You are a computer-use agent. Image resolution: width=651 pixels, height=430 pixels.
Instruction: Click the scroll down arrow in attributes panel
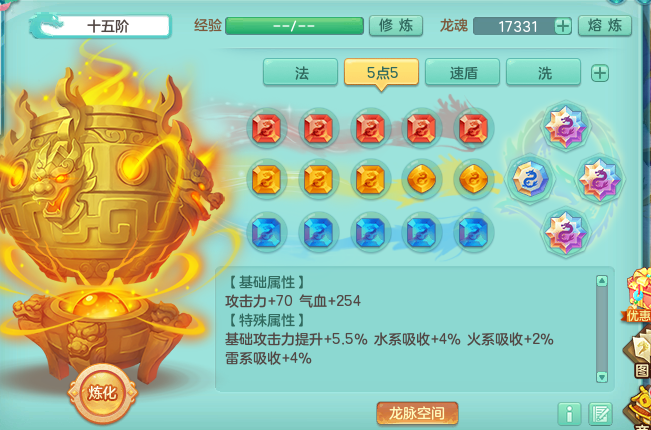point(602,377)
